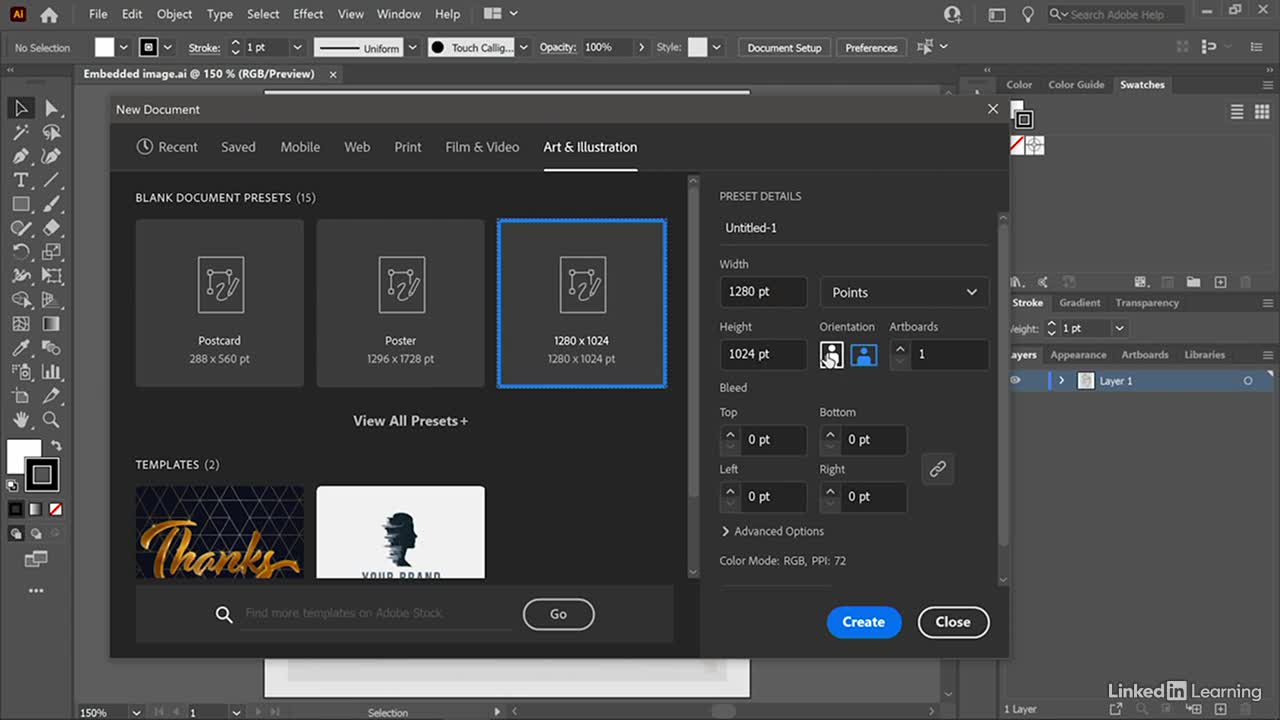Switch to the Recent tab
The image size is (1280, 720).
[167, 147]
